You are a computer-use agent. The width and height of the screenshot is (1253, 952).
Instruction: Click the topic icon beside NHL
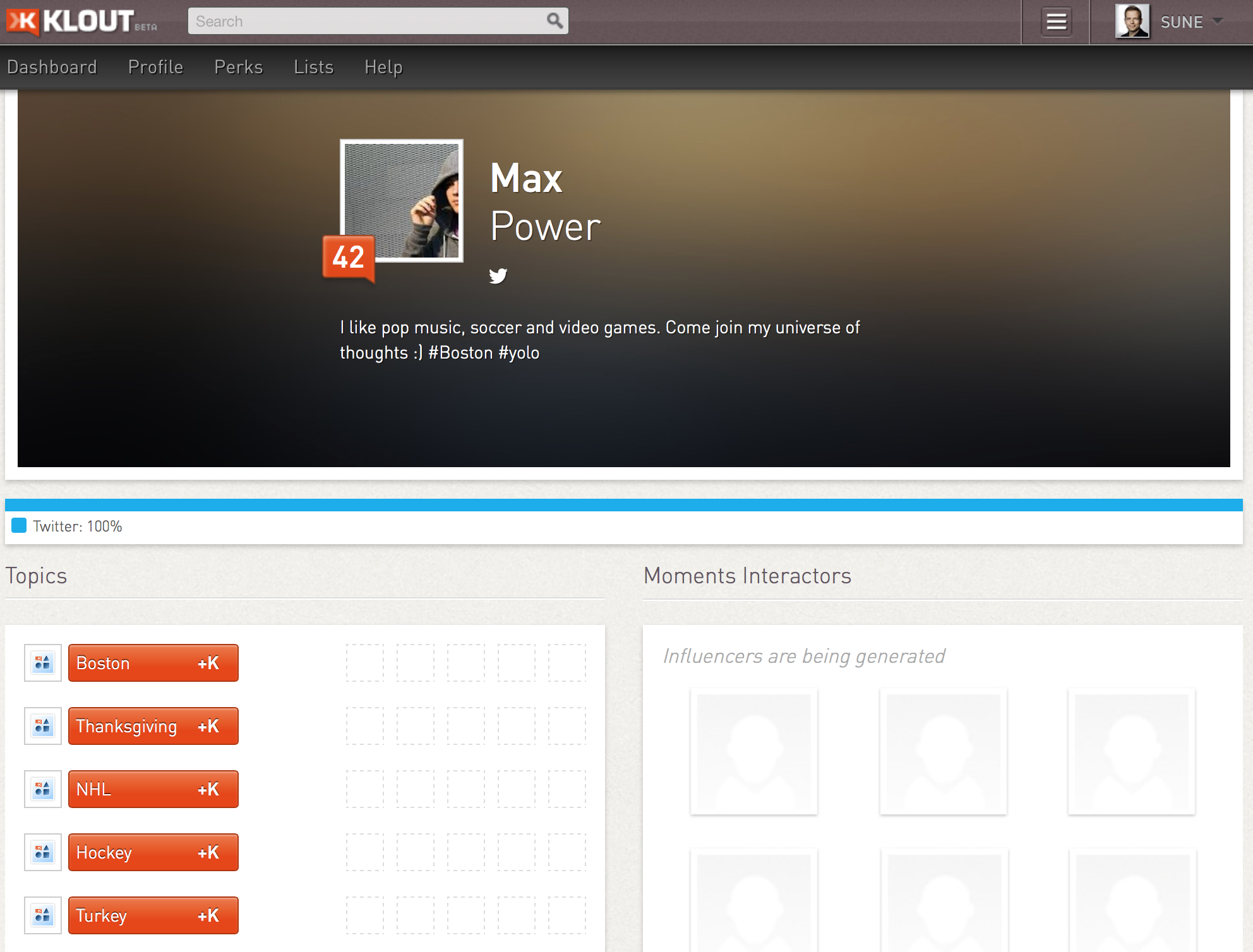[x=43, y=789]
